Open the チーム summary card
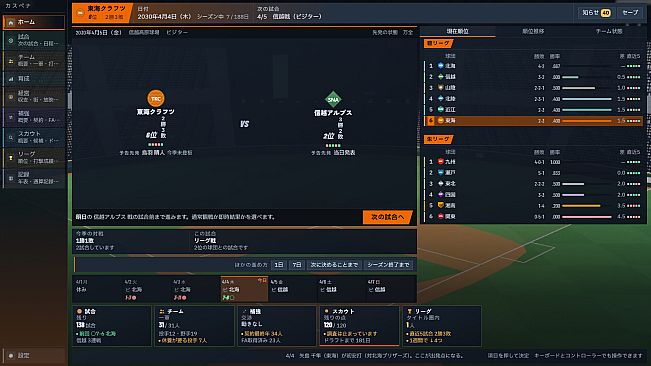651x366 pixels. (194, 326)
